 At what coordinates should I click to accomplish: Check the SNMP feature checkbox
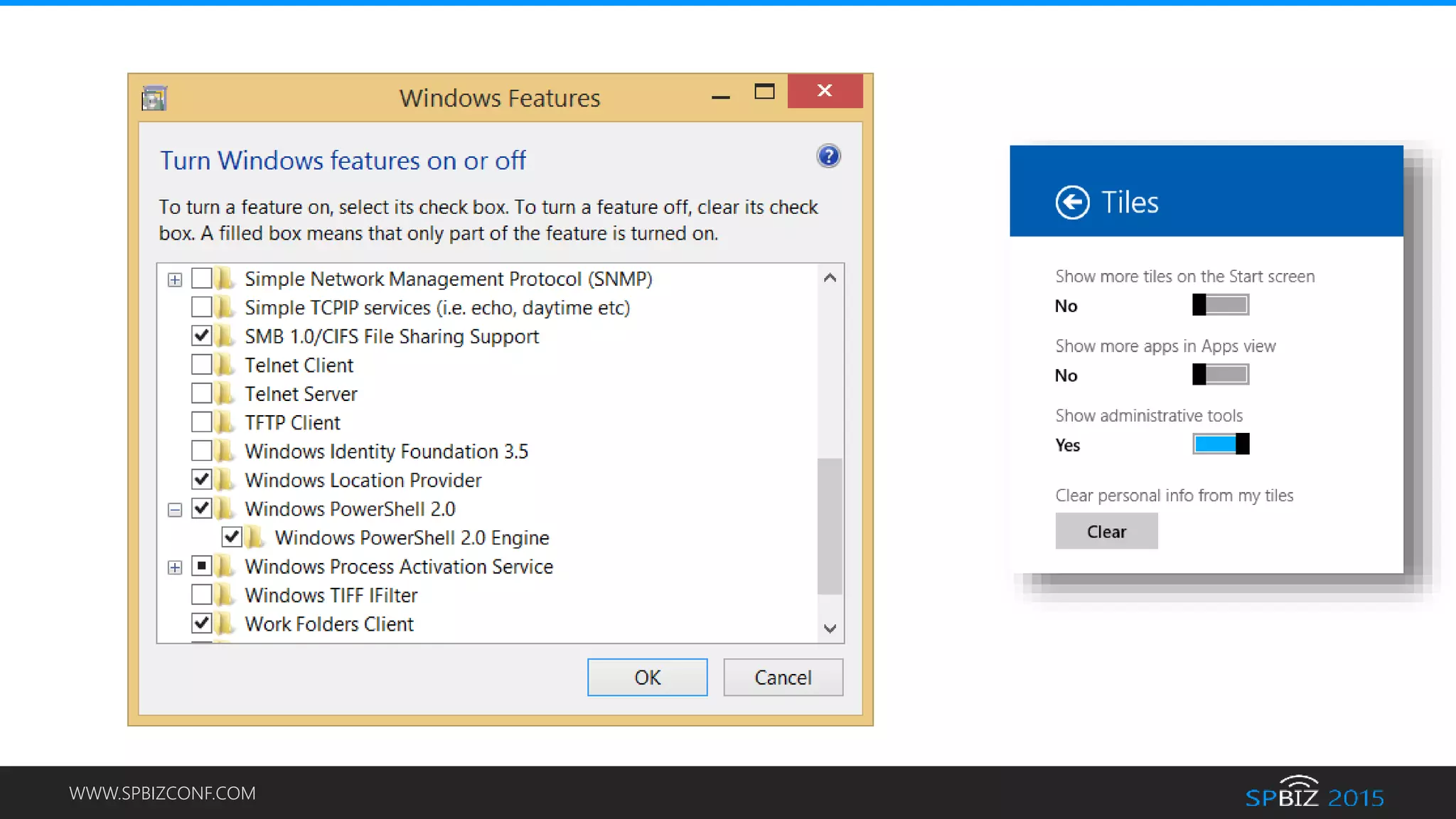point(202,278)
